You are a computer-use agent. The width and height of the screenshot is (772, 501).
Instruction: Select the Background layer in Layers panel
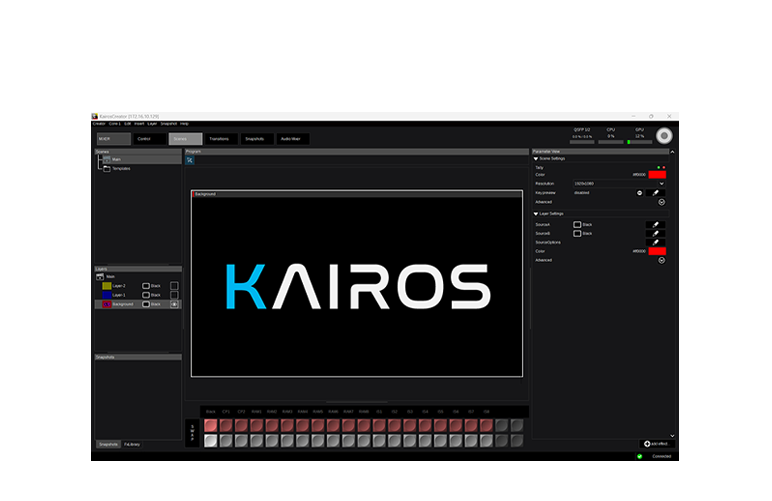[121, 304]
